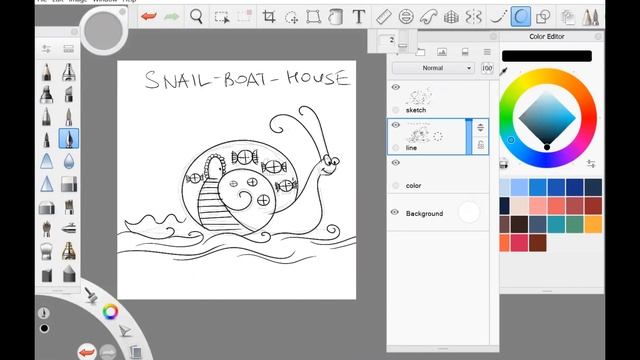Click the red Undo arrow in the top toolbar

(x=149, y=17)
